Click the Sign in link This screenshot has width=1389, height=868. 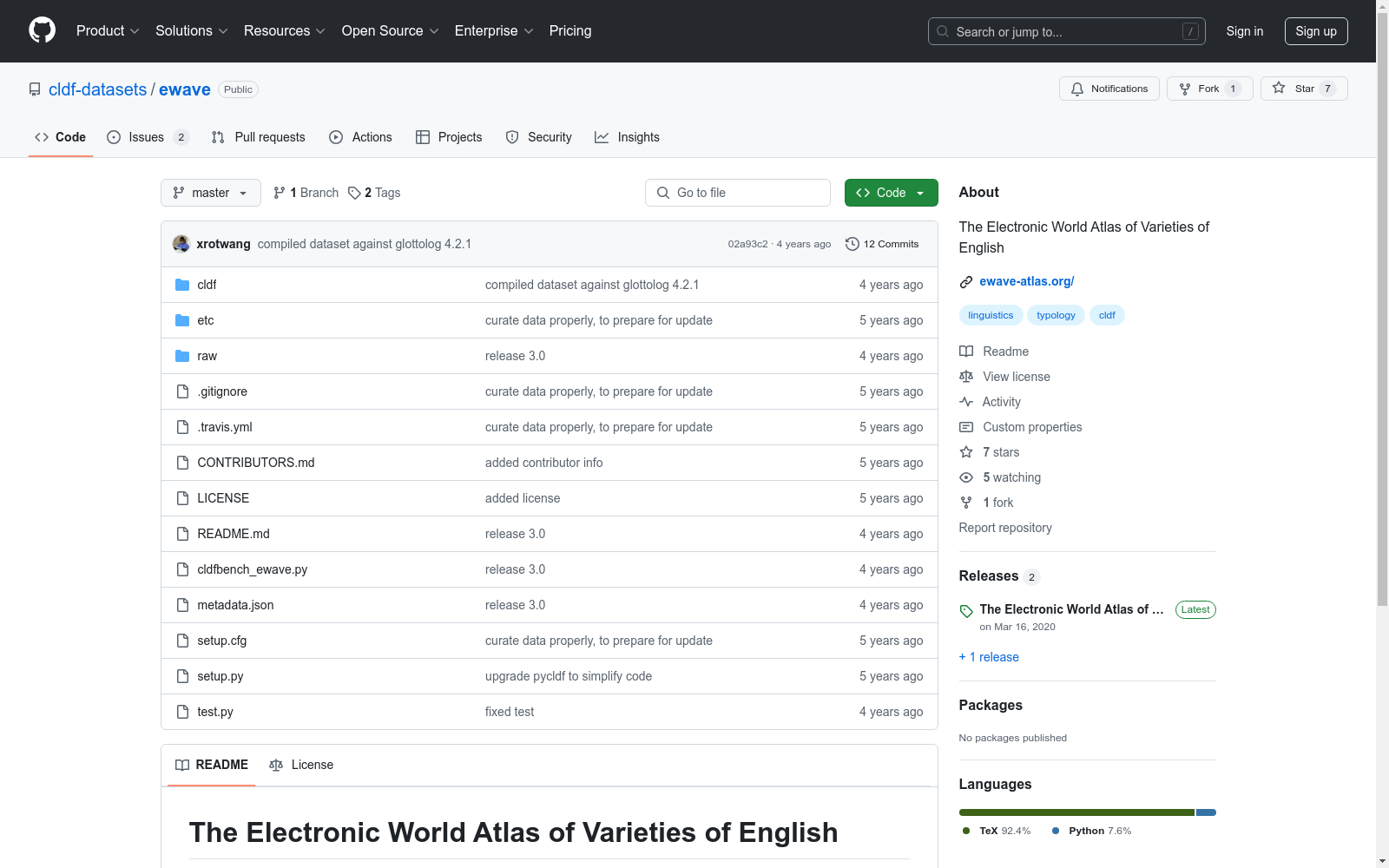[x=1245, y=31]
